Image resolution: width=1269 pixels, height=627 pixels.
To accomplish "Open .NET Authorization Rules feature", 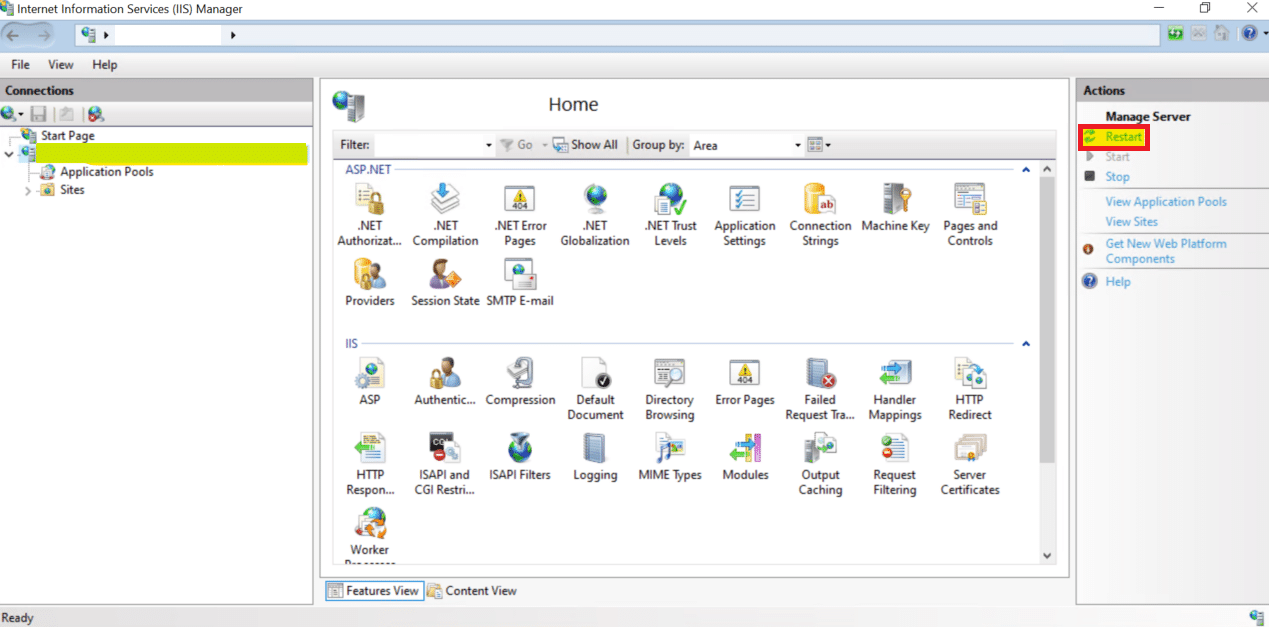I will click(370, 215).
